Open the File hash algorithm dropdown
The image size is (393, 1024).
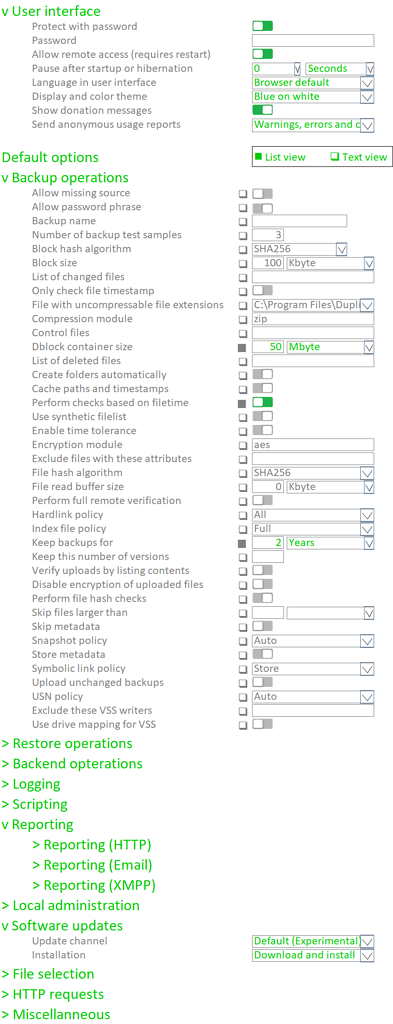[x=313, y=473]
